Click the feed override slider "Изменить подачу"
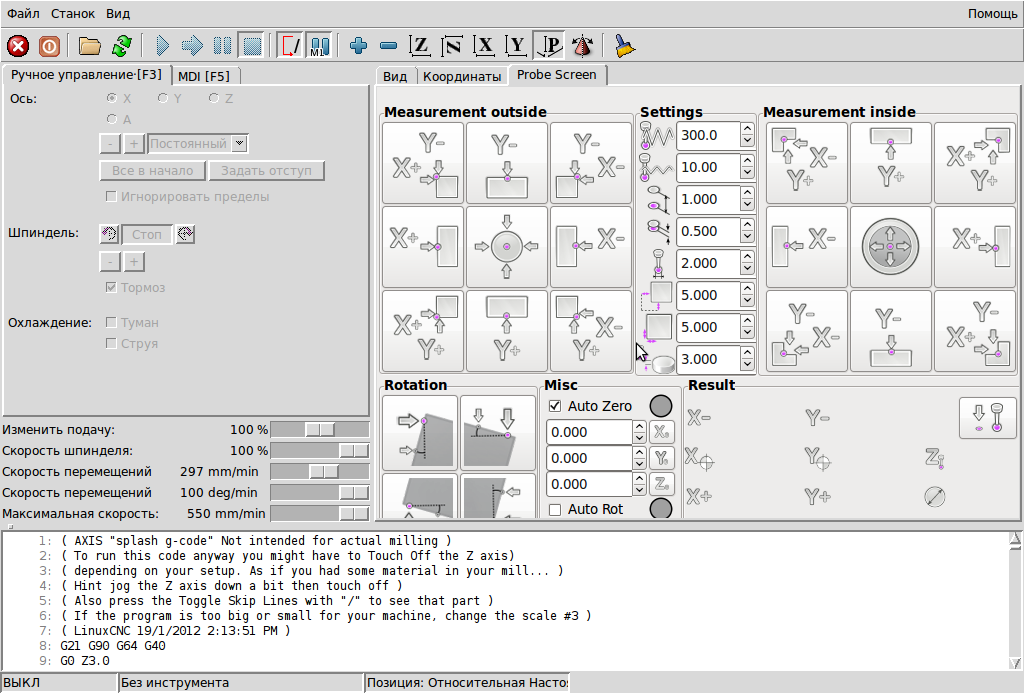Viewport: 1024px width, 693px height. click(x=320, y=429)
